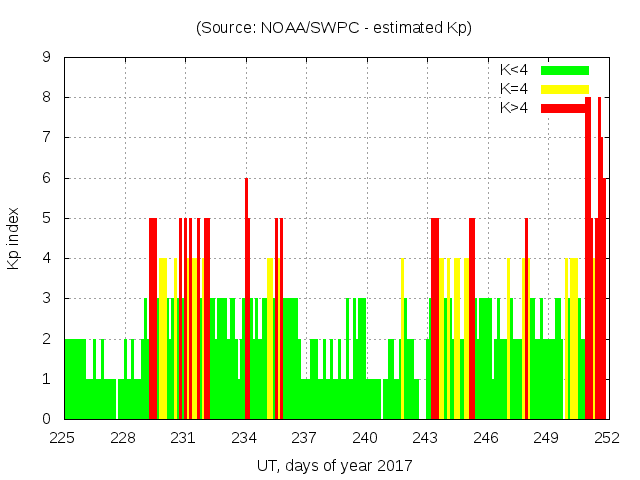Click the 7 value on the Kp axis

tap(46, 138)
